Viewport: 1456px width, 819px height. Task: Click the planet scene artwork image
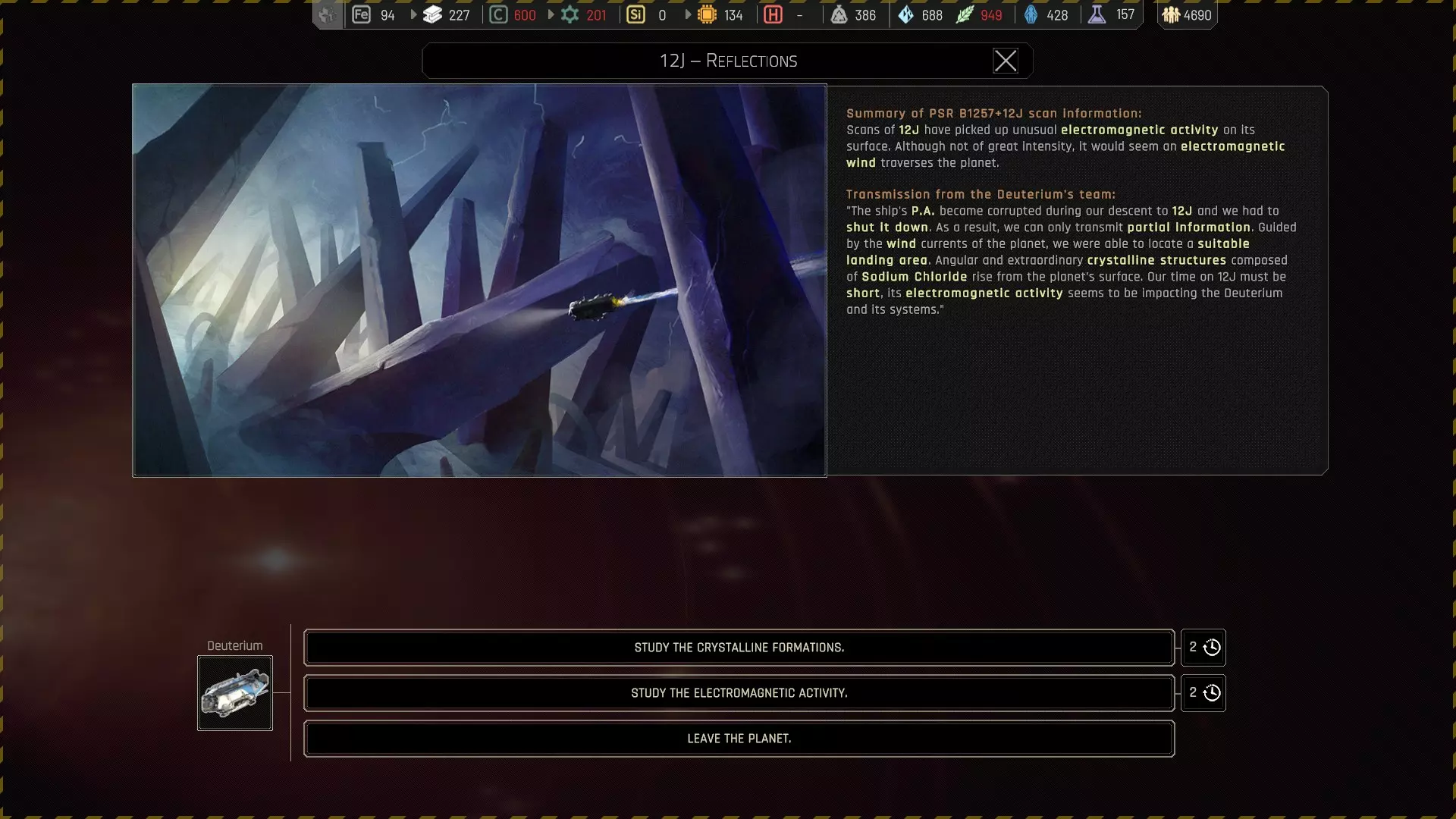479,281
